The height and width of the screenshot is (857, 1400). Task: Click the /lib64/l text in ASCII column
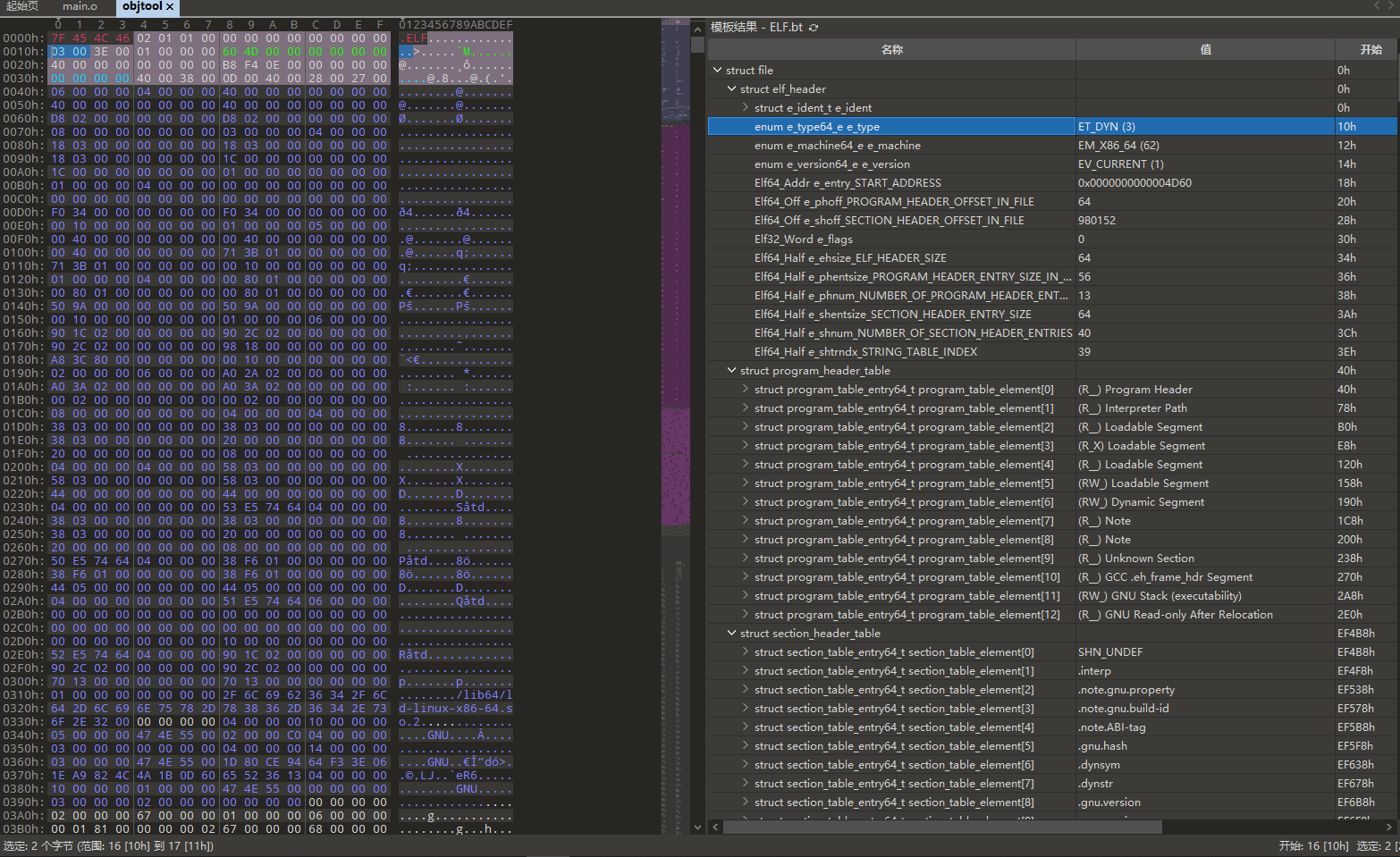(x=485, y=695)
